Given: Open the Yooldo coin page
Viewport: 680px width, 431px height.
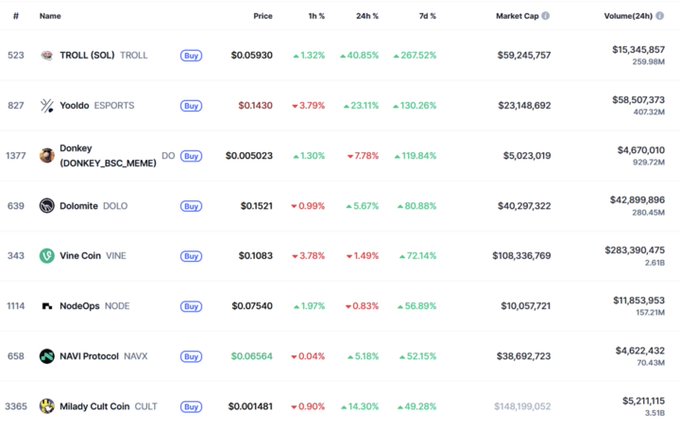Looking at the screenshot, I should (x=74, y=105).
